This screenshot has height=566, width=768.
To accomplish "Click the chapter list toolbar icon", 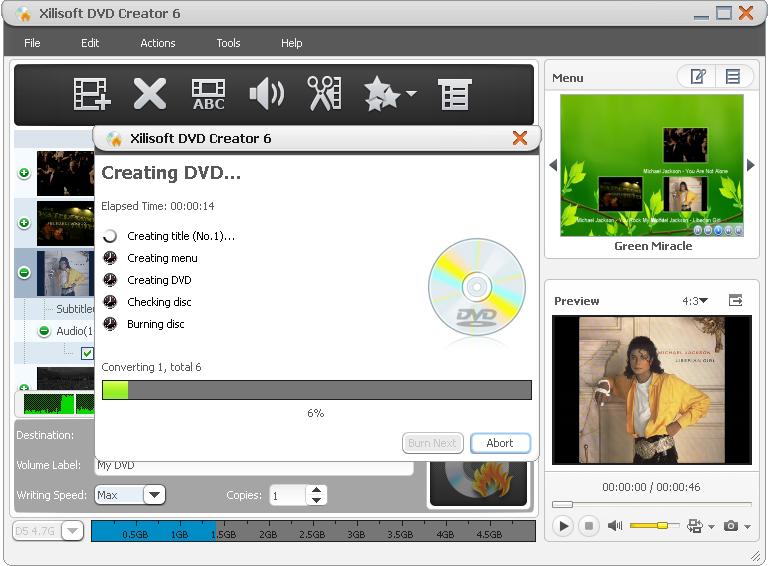I will pyautogui.click(x=455, y=94).
